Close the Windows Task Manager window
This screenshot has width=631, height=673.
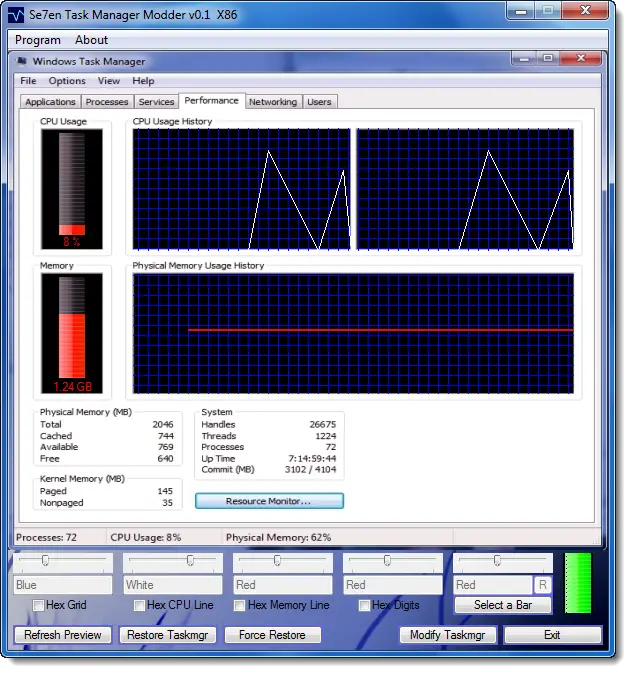pos(581,58)
